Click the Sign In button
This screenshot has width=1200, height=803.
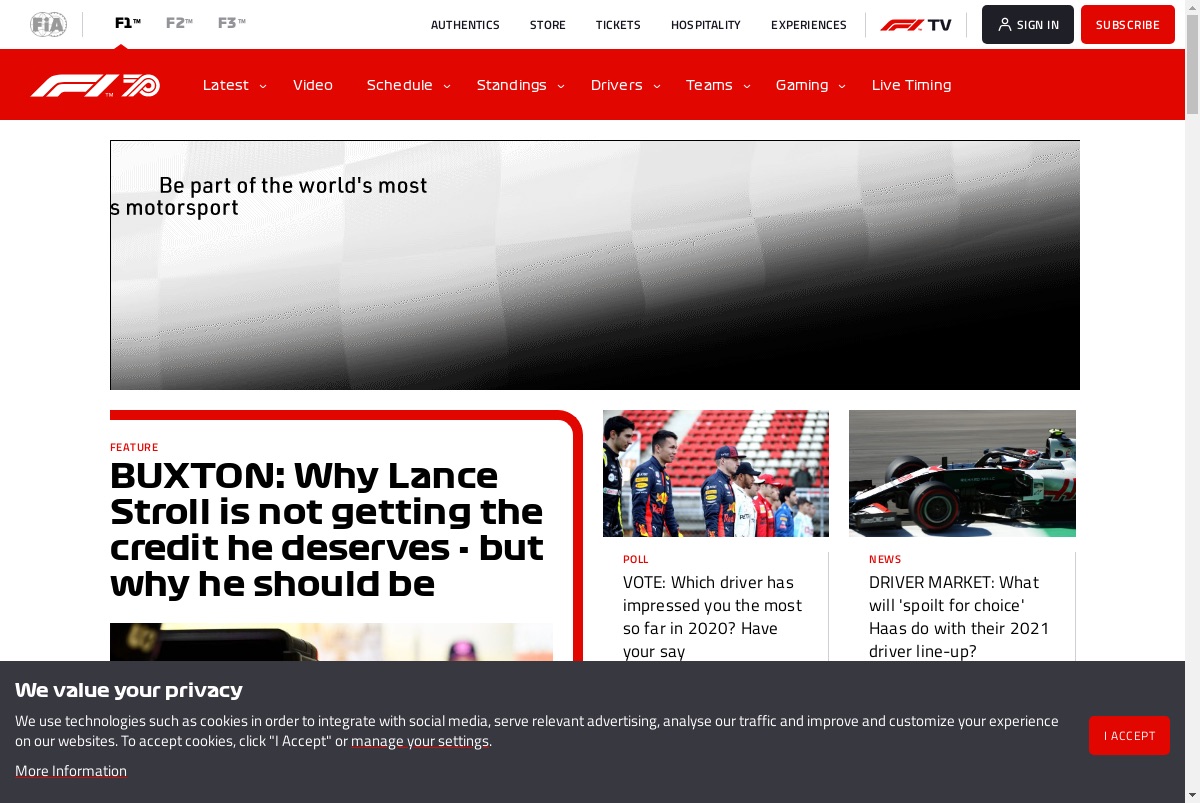1028,25
